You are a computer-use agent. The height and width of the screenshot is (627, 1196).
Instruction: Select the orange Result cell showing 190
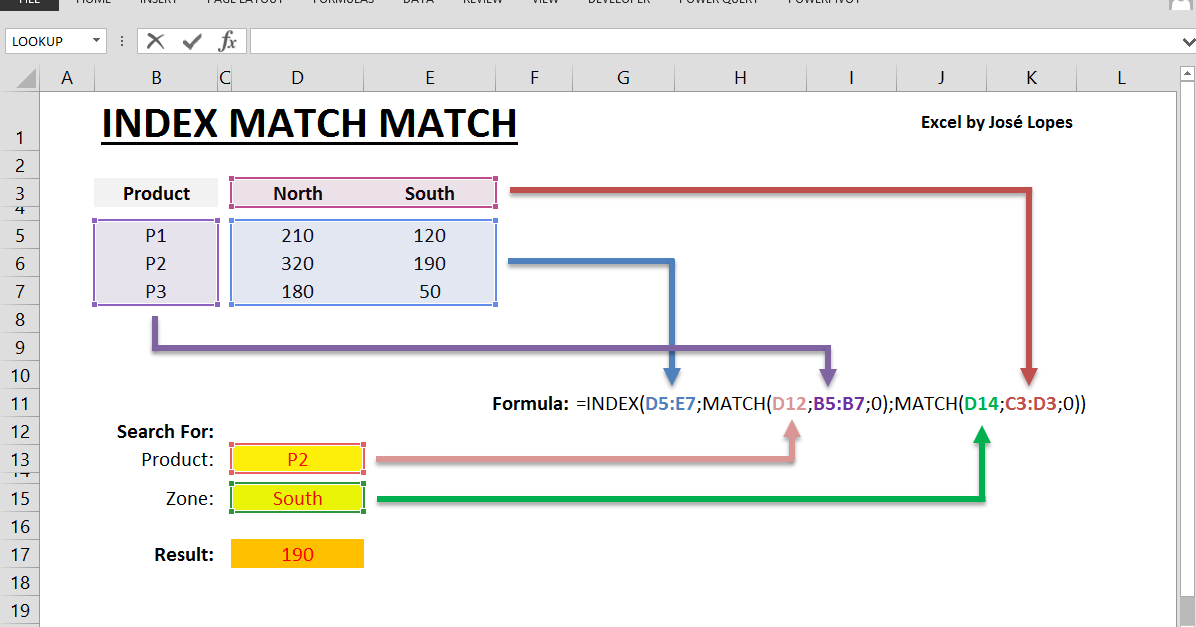click(297, 553)
